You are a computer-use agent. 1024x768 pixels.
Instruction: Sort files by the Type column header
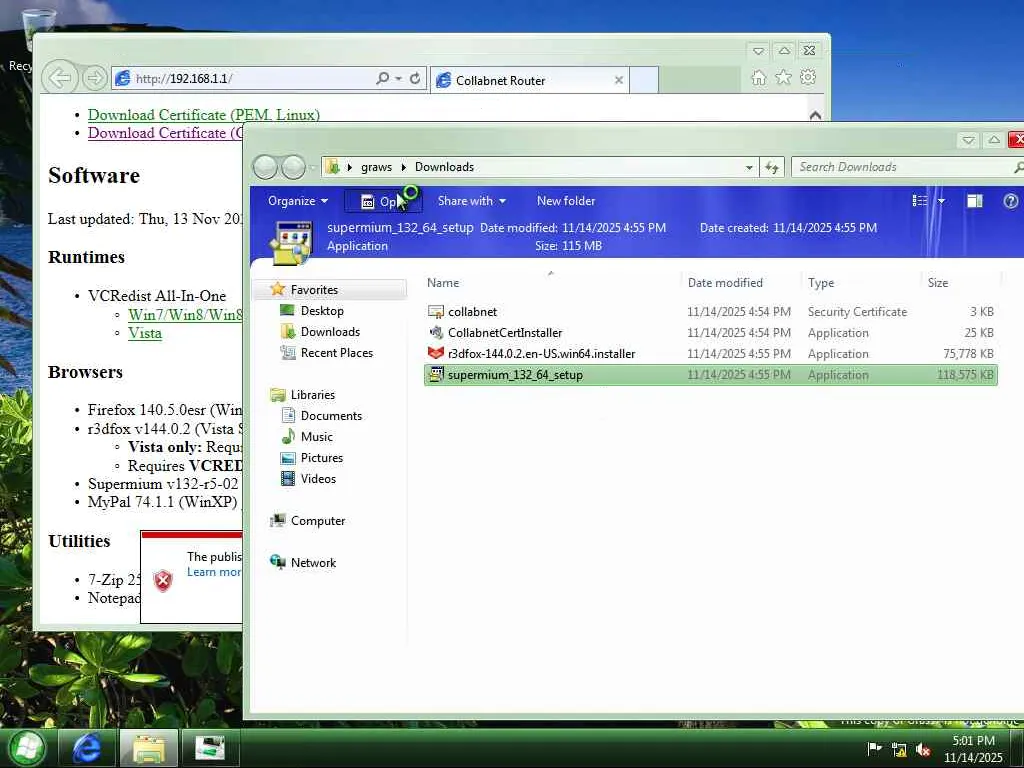pyautogui.click(x=861, y=283)
